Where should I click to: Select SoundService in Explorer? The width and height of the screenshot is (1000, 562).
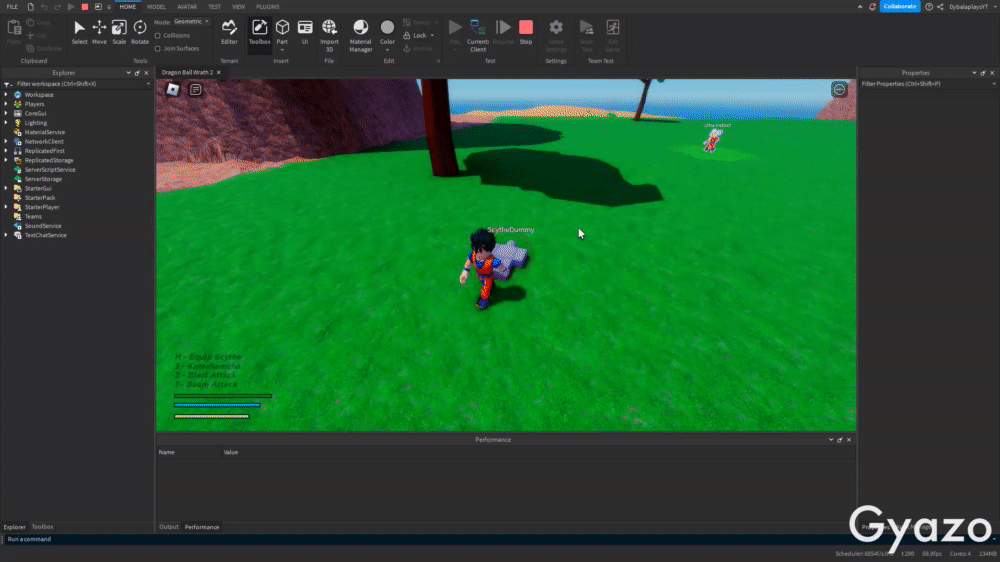(43, 226)
